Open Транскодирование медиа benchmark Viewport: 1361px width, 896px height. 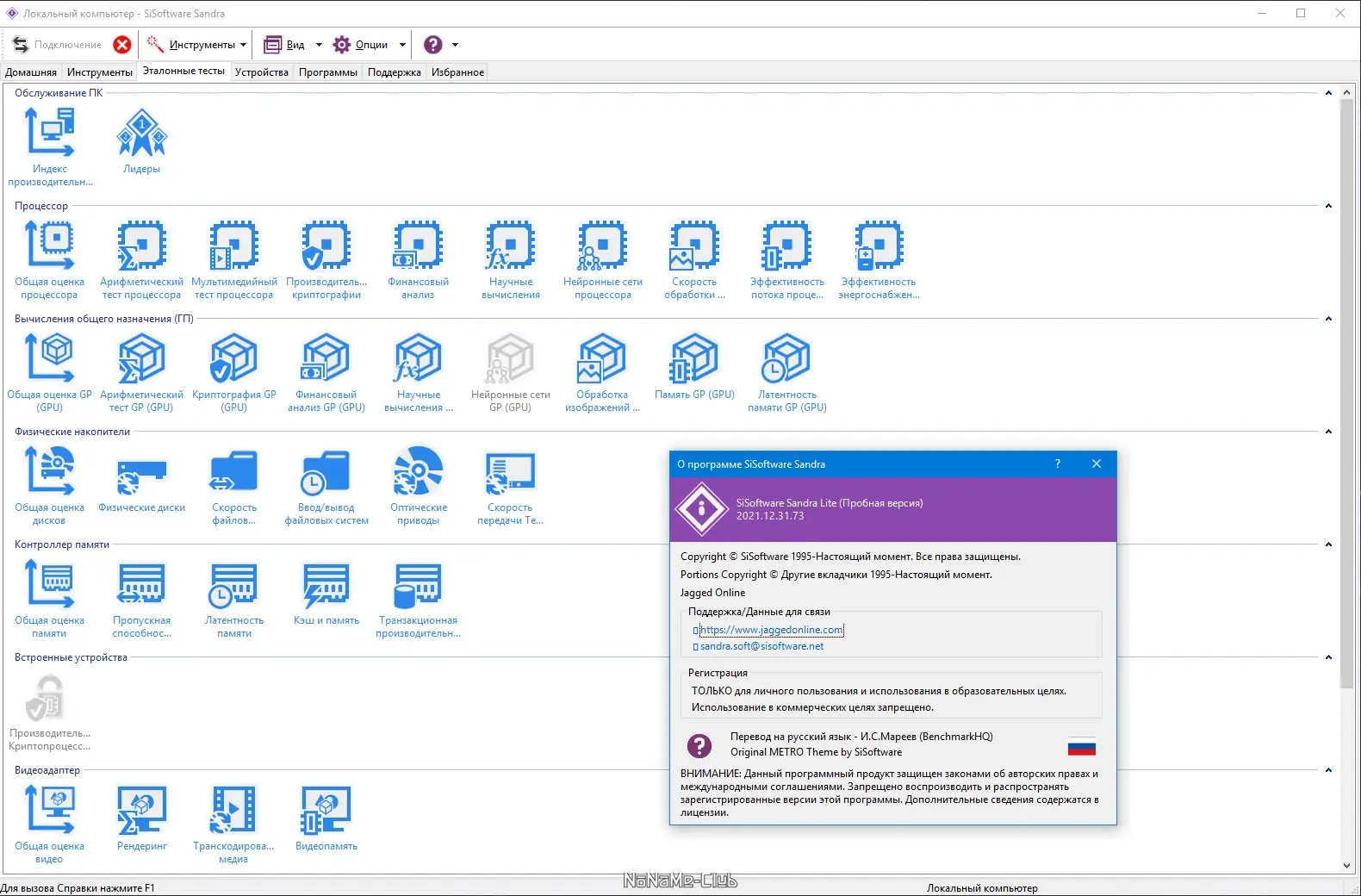click(x=233, y=824)
